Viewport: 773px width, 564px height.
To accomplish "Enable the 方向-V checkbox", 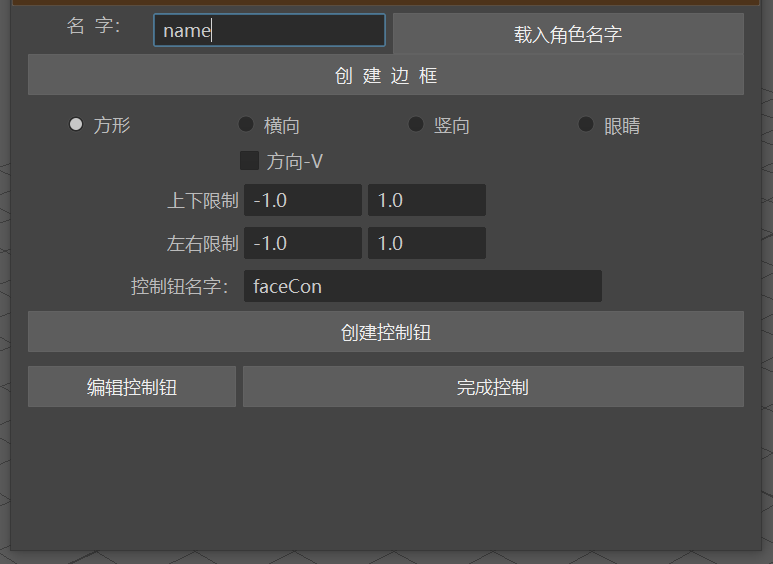I will (249, 161).
